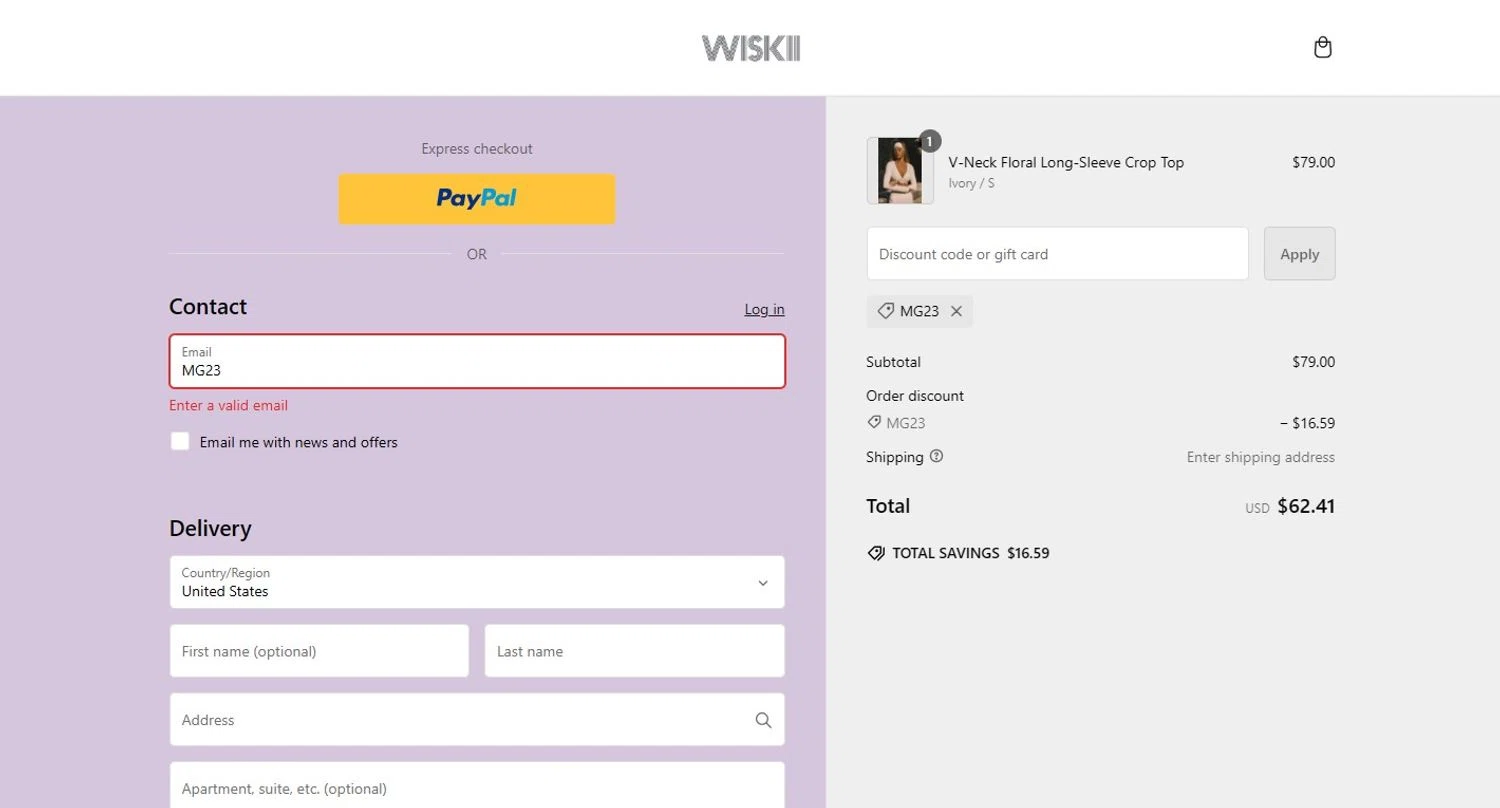Click the First name (optional) field
The height and width of the screenshot is (808, 1500).
pyautogui.click(x=319, y=651)
